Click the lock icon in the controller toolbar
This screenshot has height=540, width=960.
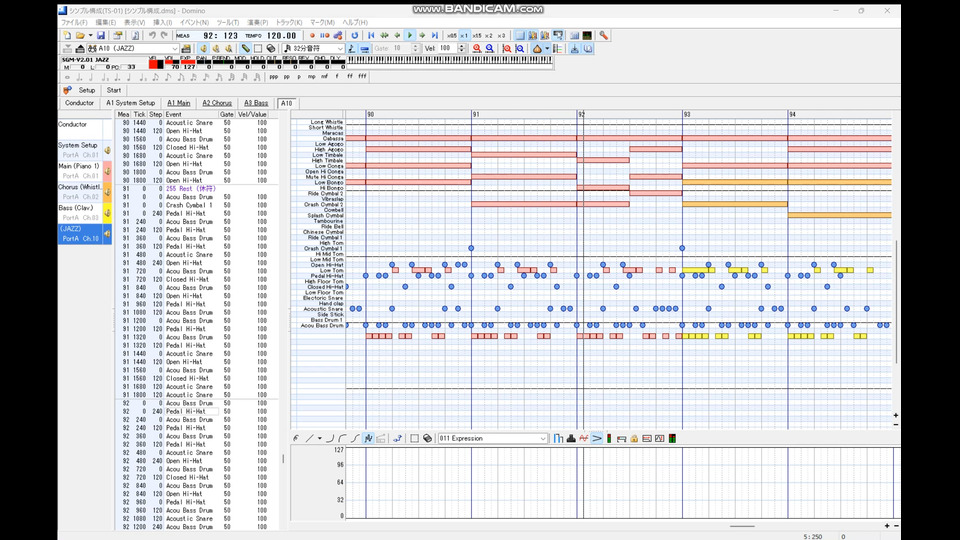click(x=634, y=438)
